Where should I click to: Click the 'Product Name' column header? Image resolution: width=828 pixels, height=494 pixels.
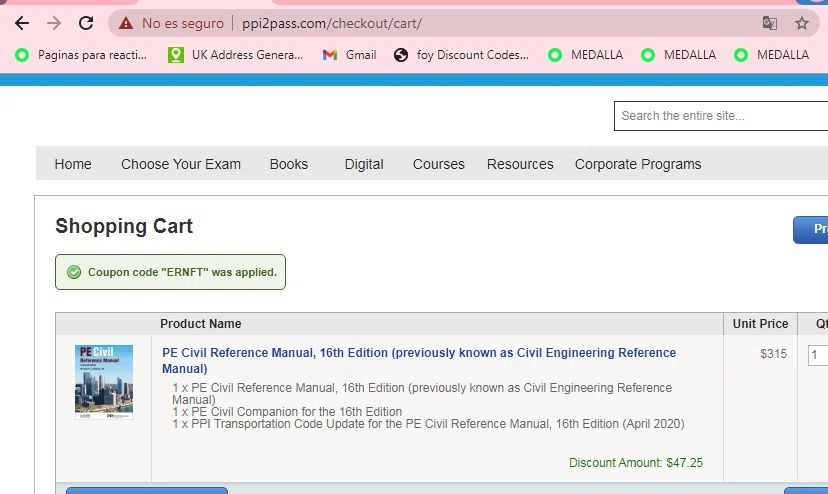(x=201, y=324)
